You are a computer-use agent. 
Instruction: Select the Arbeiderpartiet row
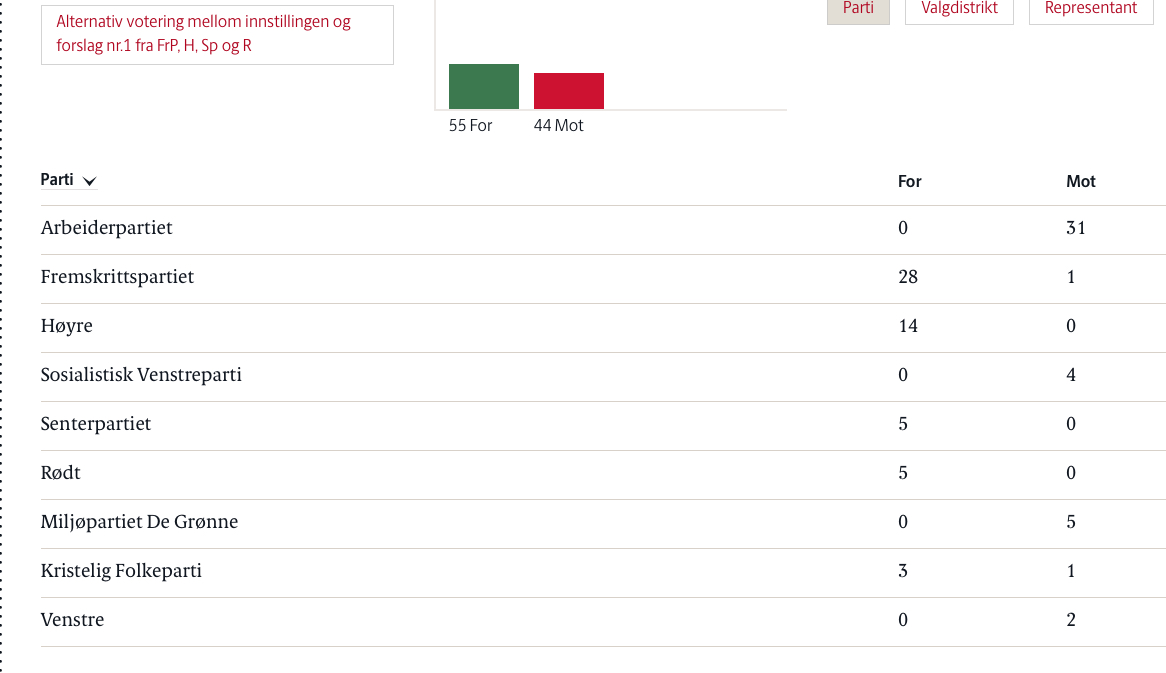click(x=107, y=228)
